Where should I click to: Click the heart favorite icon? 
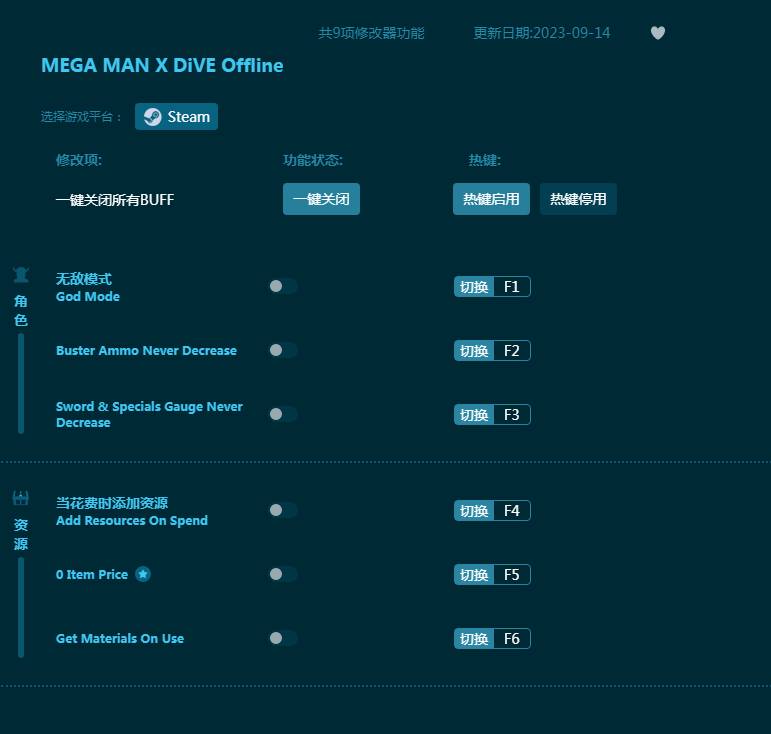click(657, 33)
